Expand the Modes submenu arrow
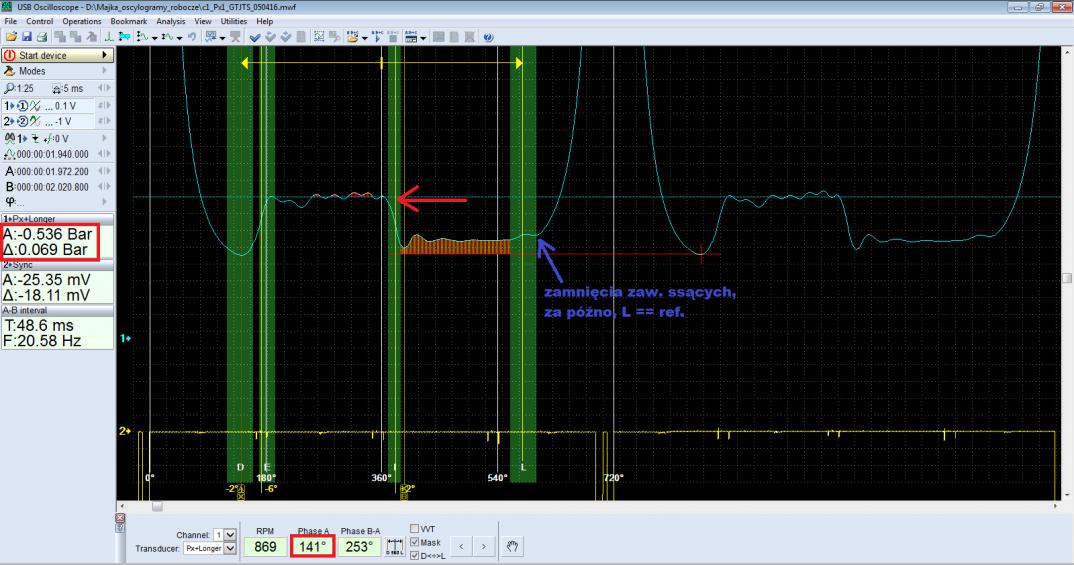 pyautogui.click(x=105, y=71)
